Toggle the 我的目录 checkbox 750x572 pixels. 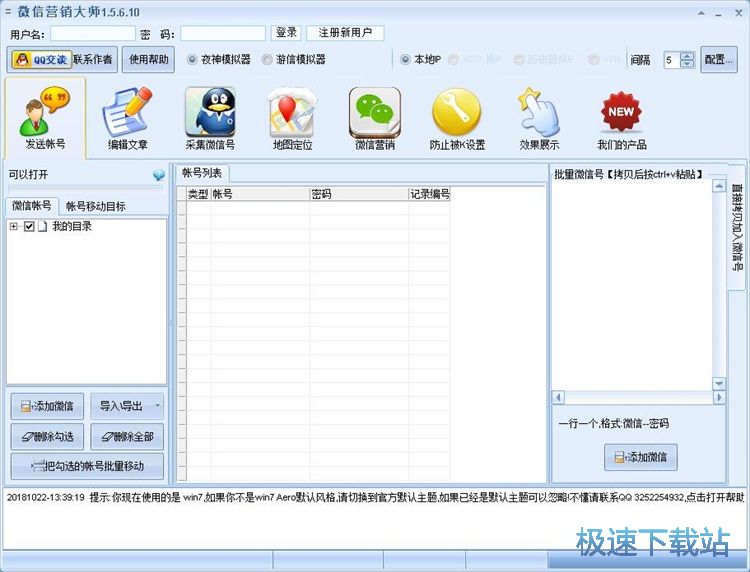[x=29, y=226]
